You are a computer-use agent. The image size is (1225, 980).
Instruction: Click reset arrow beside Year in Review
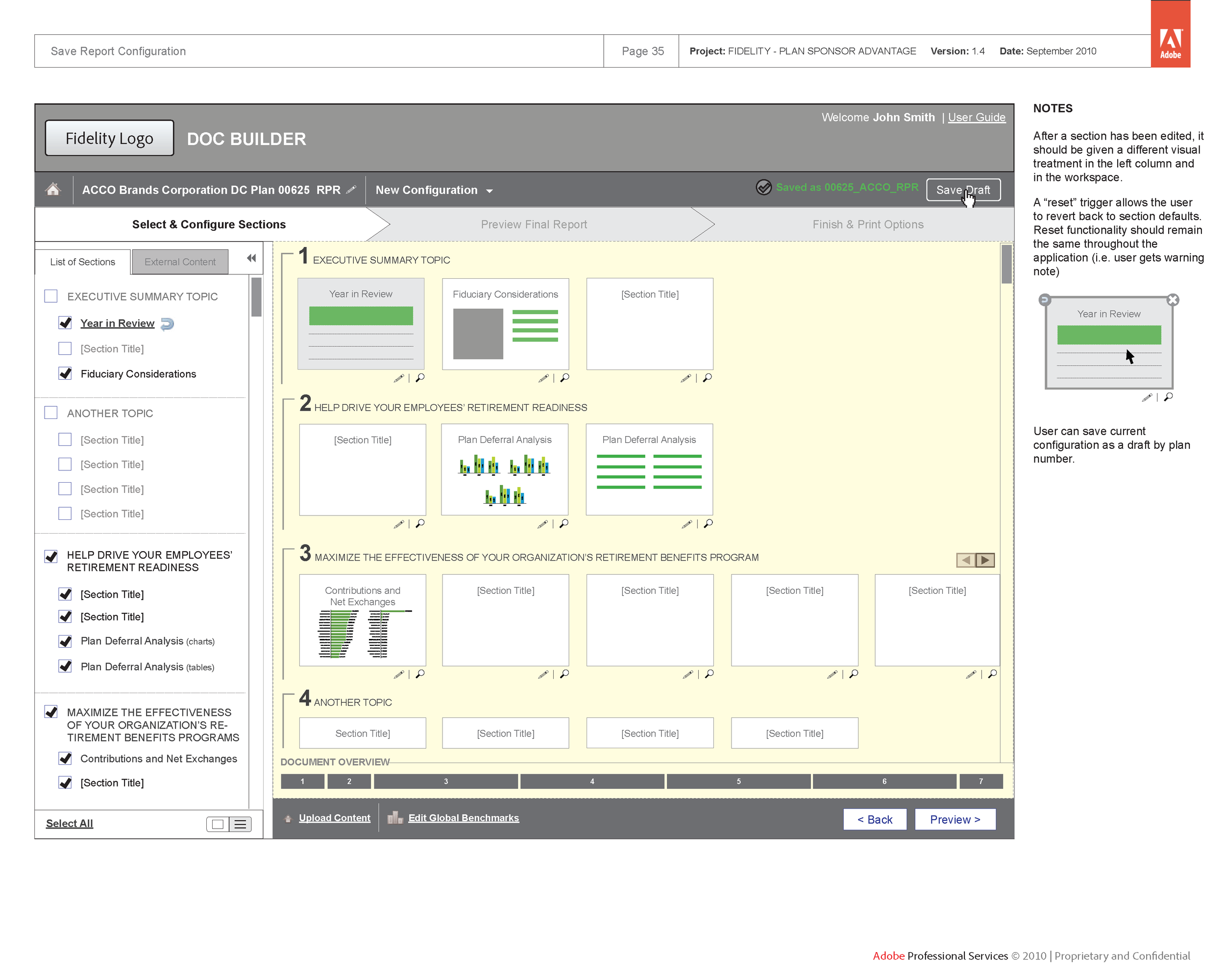coord(167,324)
